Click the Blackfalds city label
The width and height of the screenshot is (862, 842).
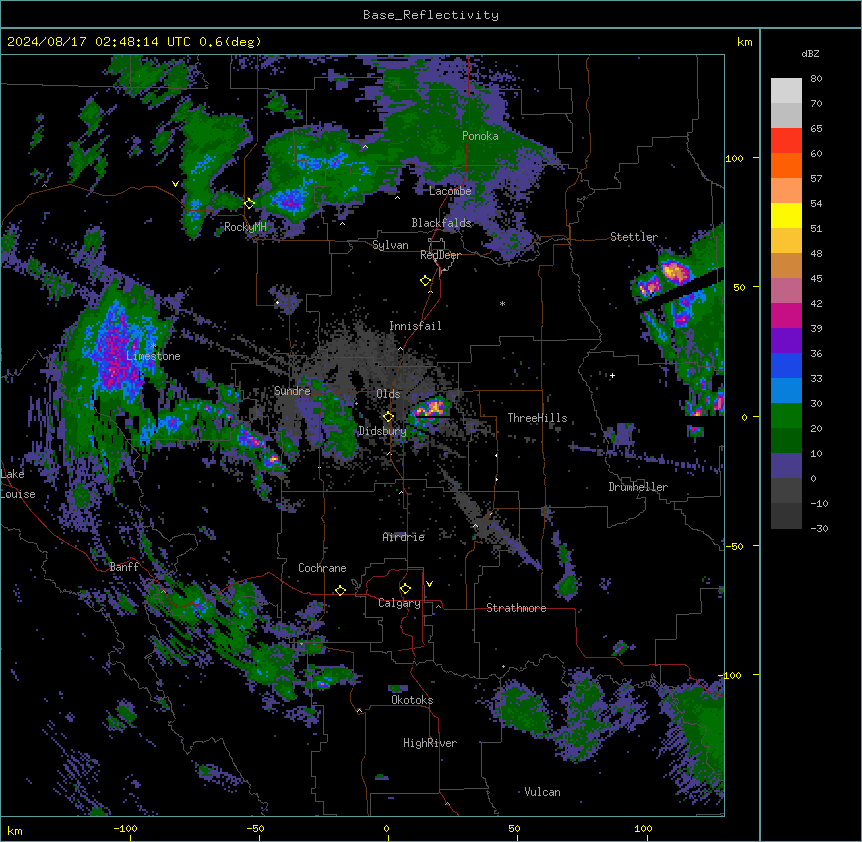[x=441, y=223]
